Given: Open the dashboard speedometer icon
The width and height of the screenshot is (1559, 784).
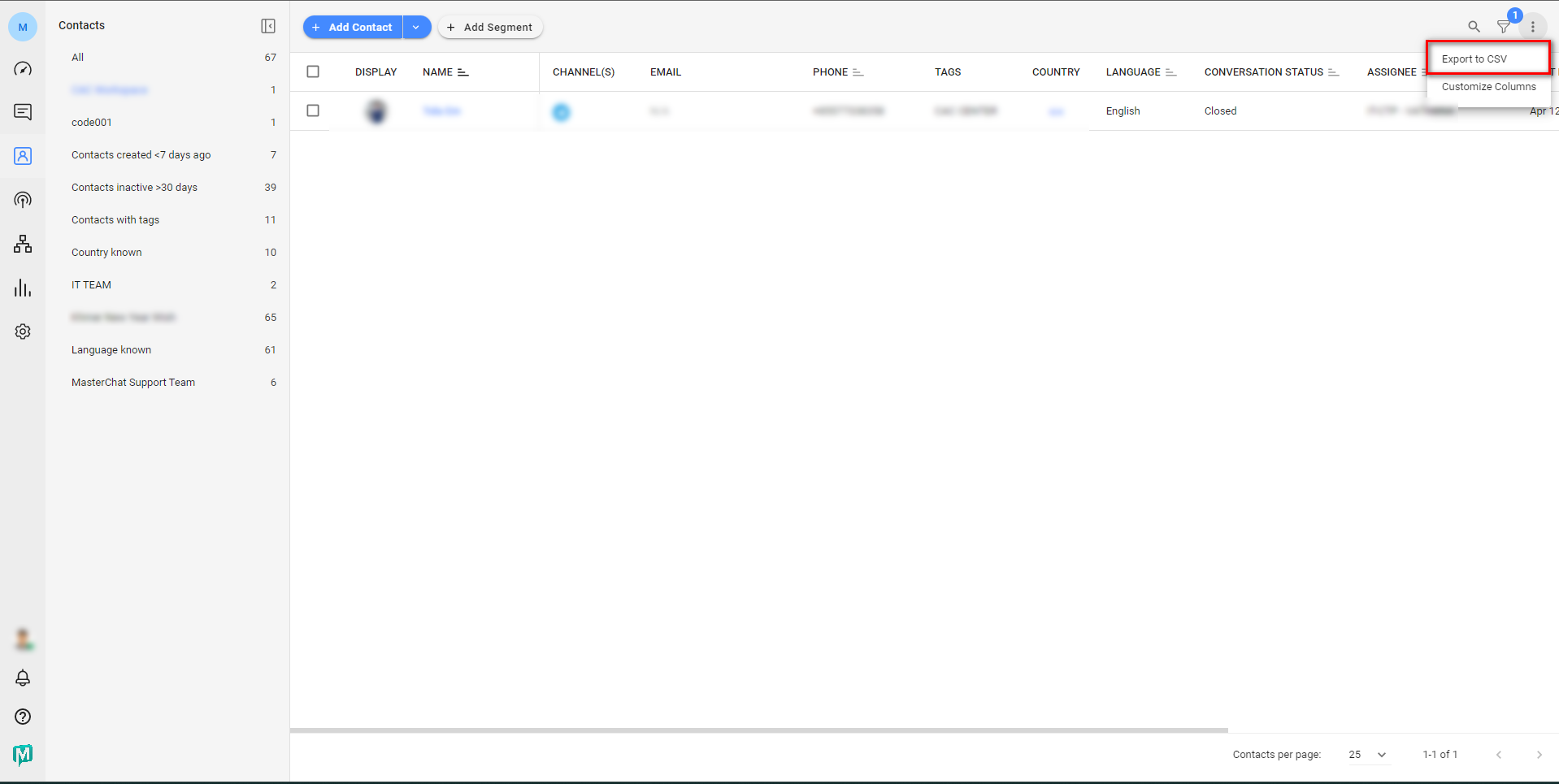Looking at the screenshot, I should (x=23, y=69).
